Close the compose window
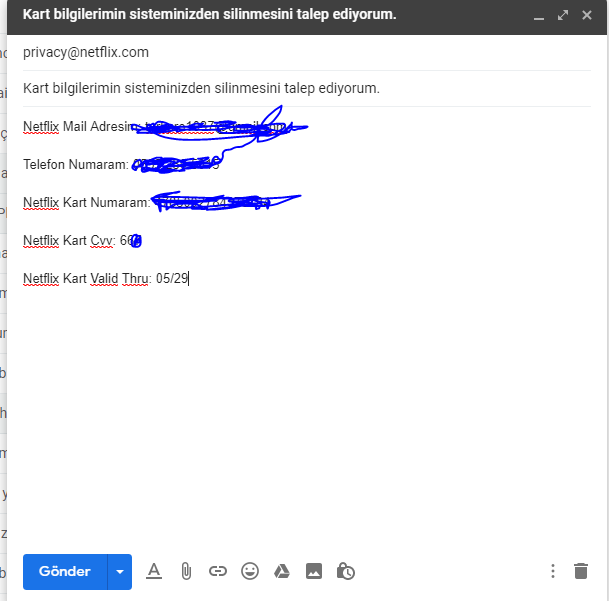 587,15
